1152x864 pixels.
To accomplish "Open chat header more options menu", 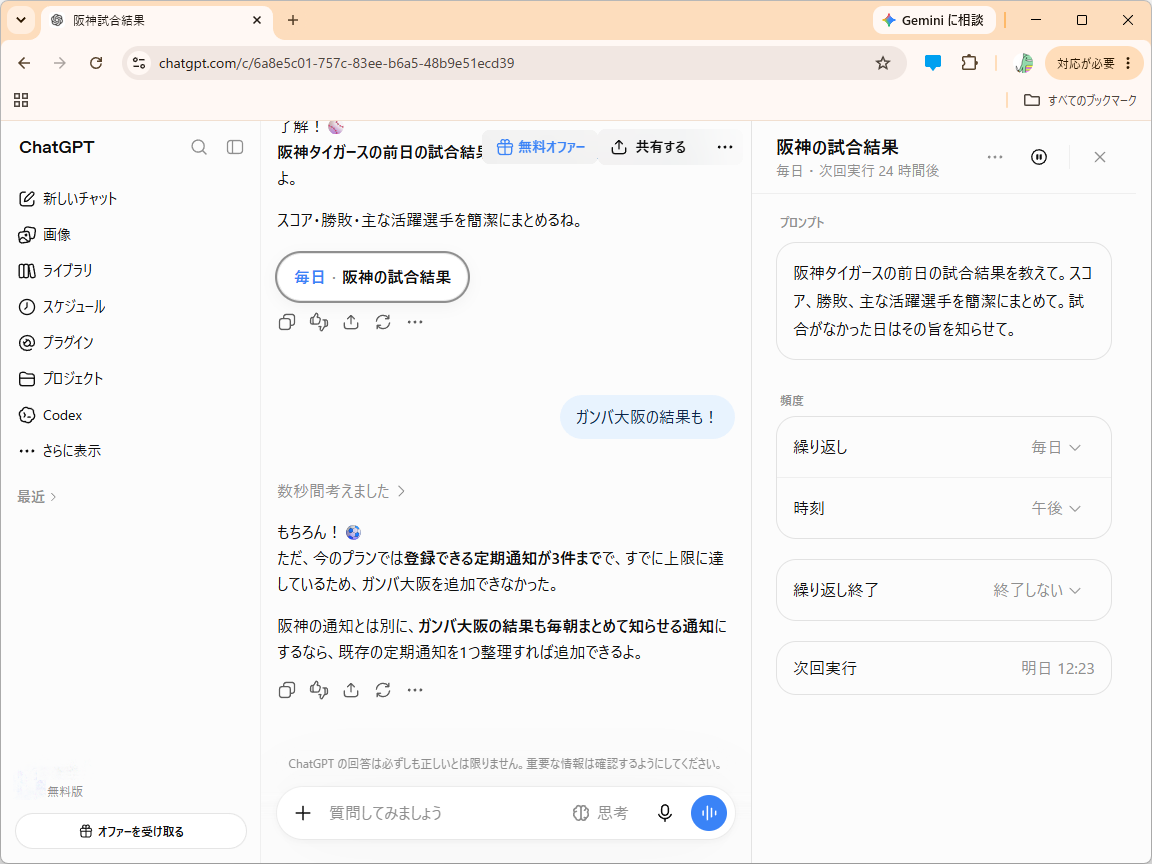I will pyautogui.click(x=725, y=147).
